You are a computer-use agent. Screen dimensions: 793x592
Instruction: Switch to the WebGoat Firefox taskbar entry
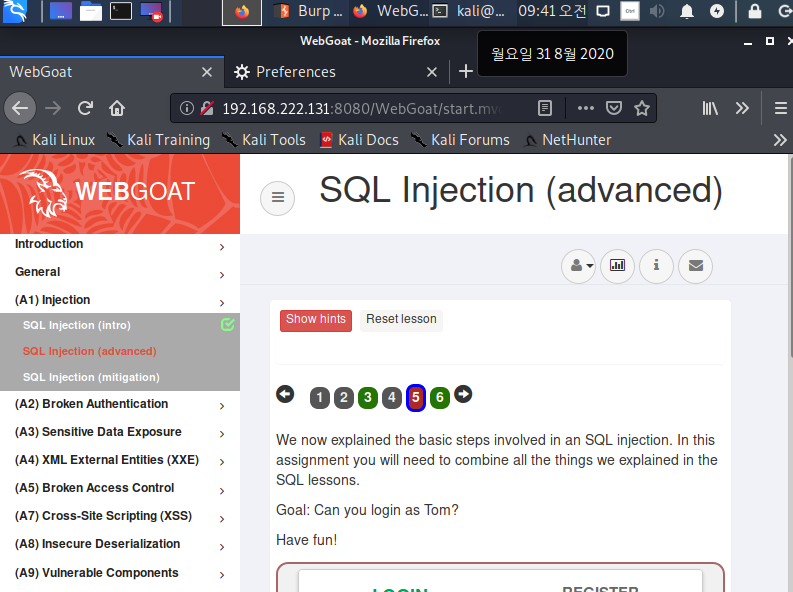coord(389,11)
